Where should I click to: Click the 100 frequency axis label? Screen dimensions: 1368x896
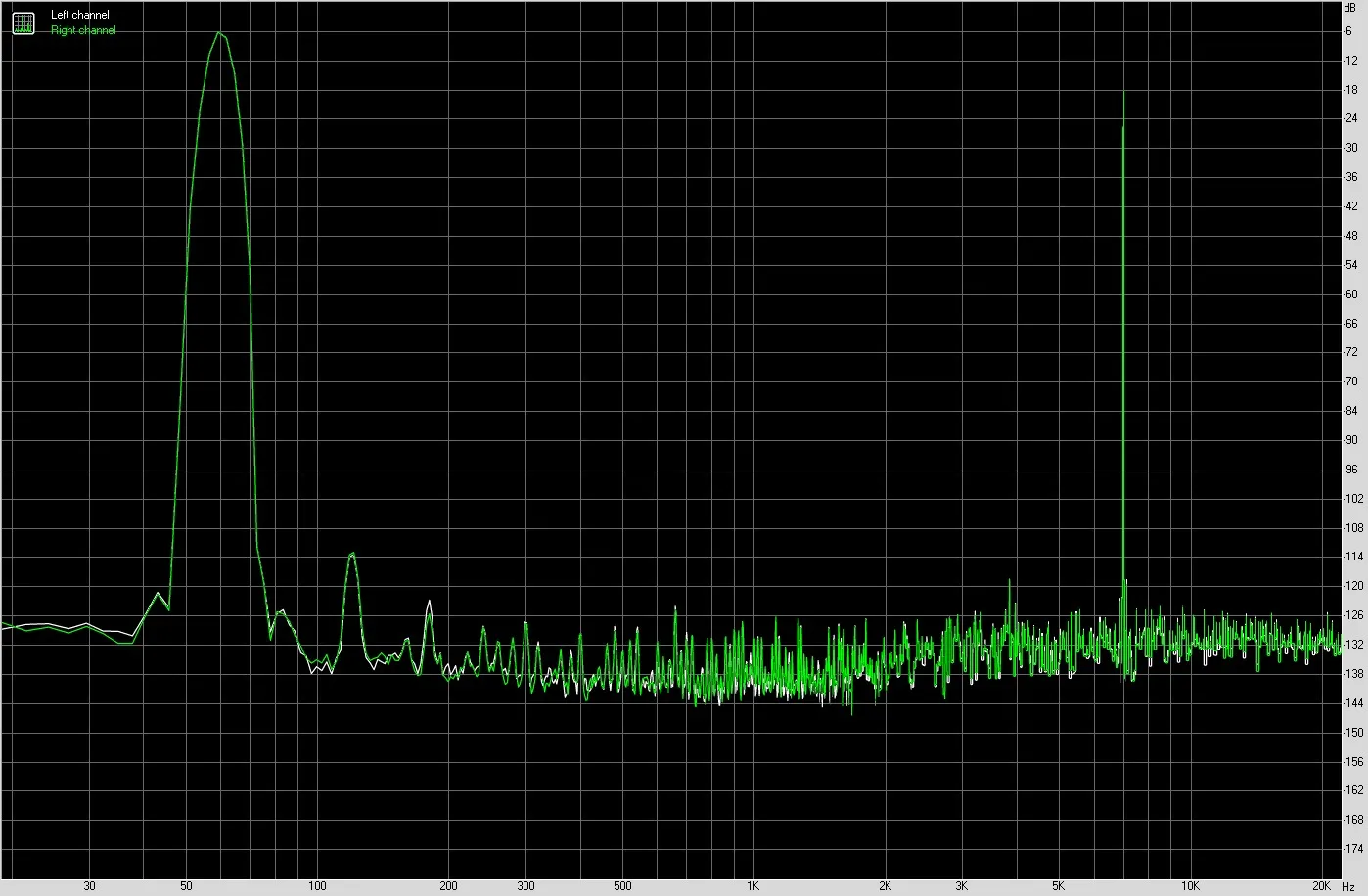pyautogui.click(x=317, y=886)
